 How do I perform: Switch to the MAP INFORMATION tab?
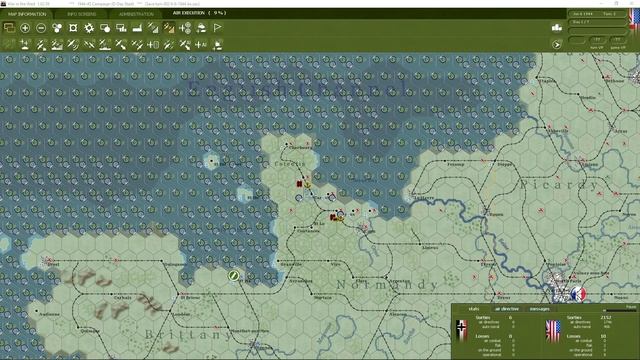coord(27,14)
